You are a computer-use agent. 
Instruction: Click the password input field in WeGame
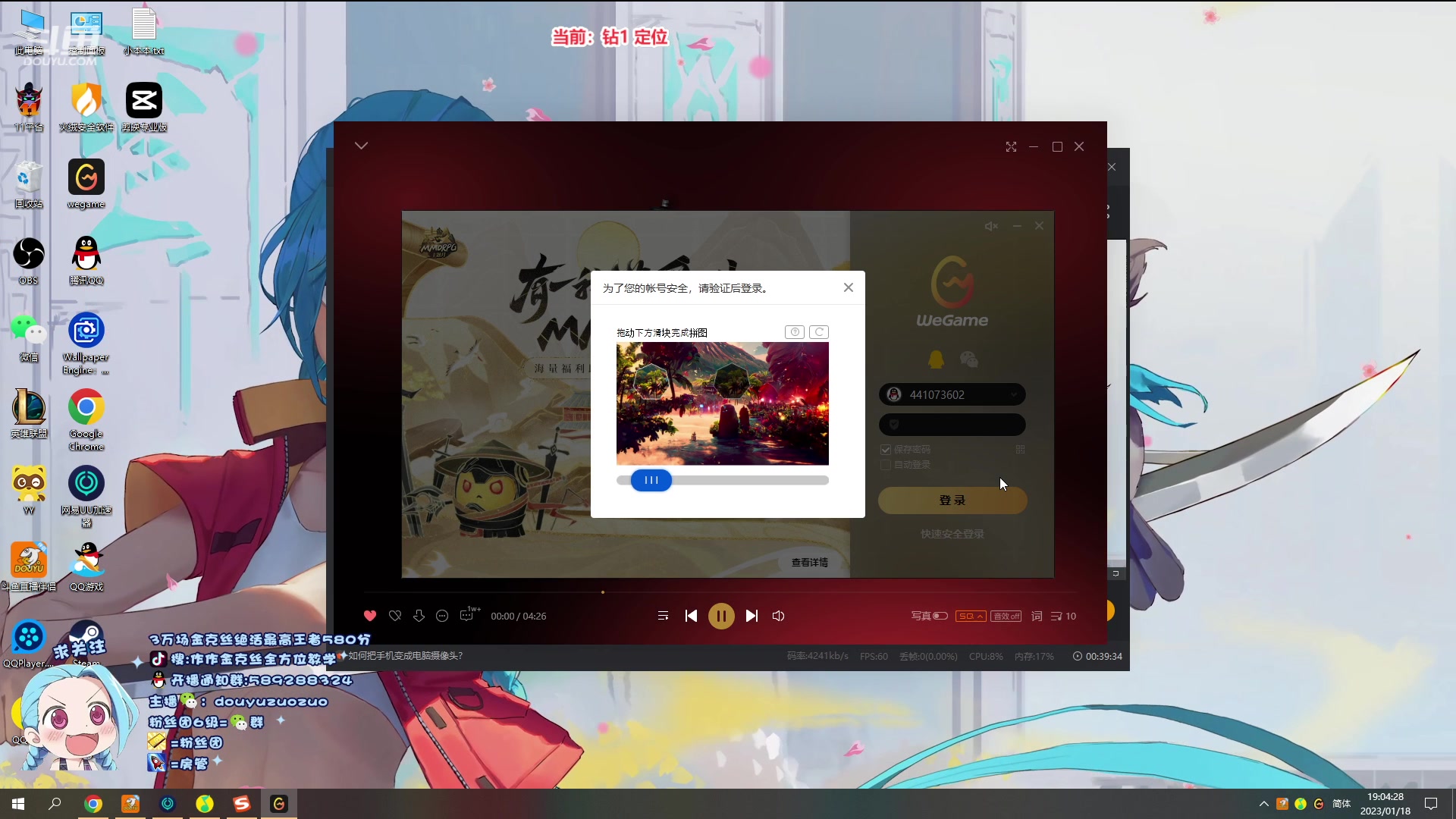tap(952, 425)
